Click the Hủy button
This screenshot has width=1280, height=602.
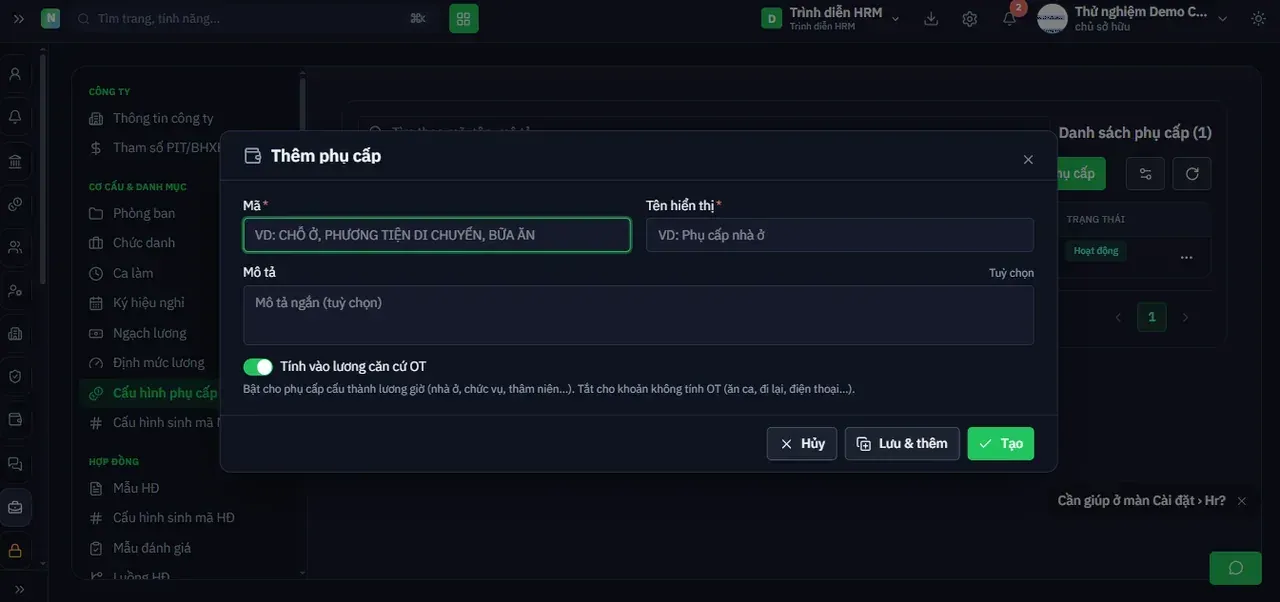802,443
